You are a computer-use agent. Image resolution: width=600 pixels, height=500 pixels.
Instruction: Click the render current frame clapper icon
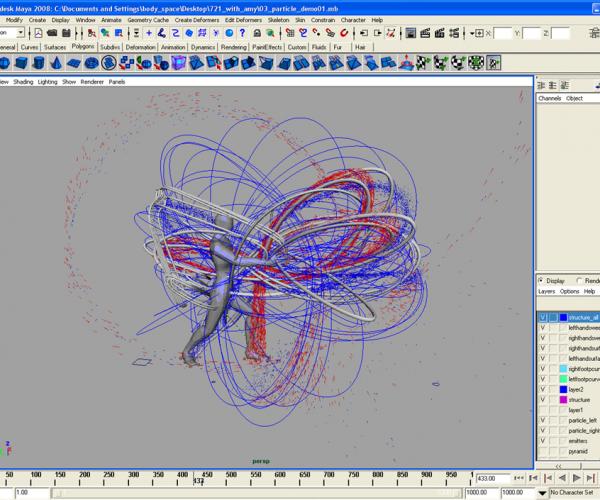click(x=425, y=33)
